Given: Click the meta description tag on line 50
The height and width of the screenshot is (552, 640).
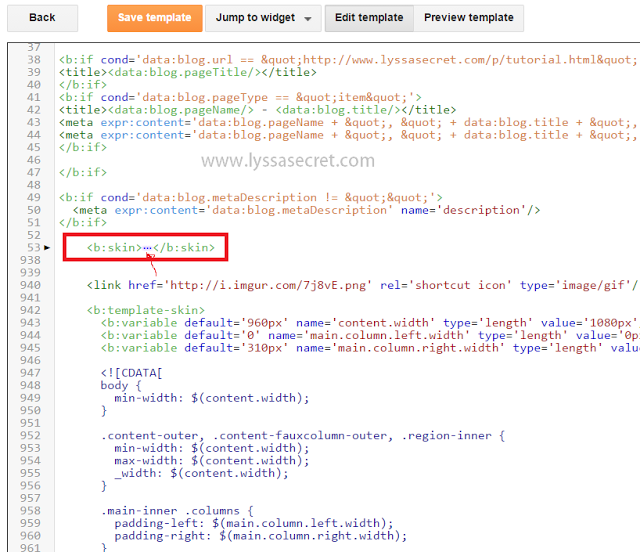Looking at the screenshot, I should 307,210.
